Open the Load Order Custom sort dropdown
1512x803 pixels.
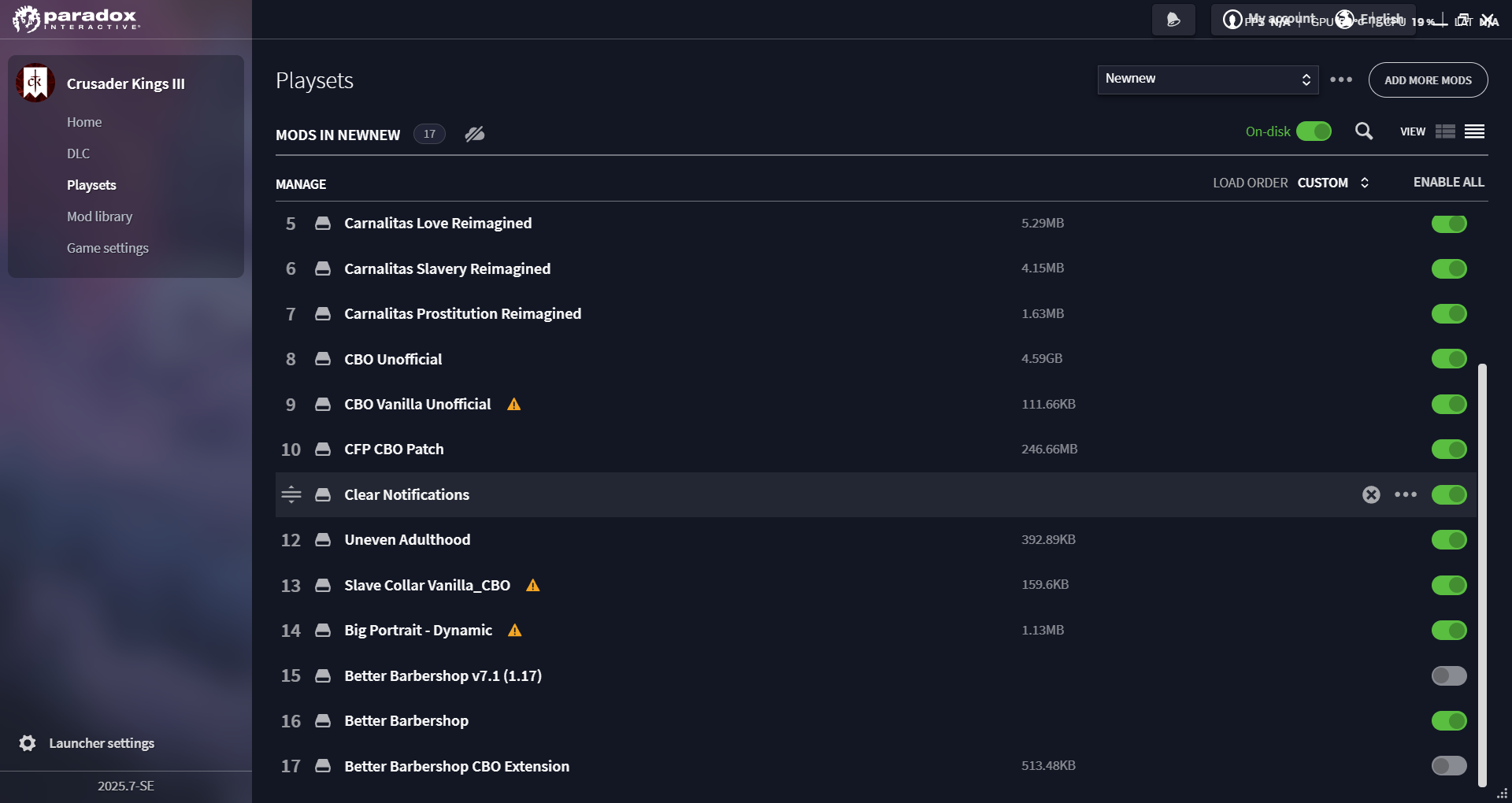[x=1333, y=183]
